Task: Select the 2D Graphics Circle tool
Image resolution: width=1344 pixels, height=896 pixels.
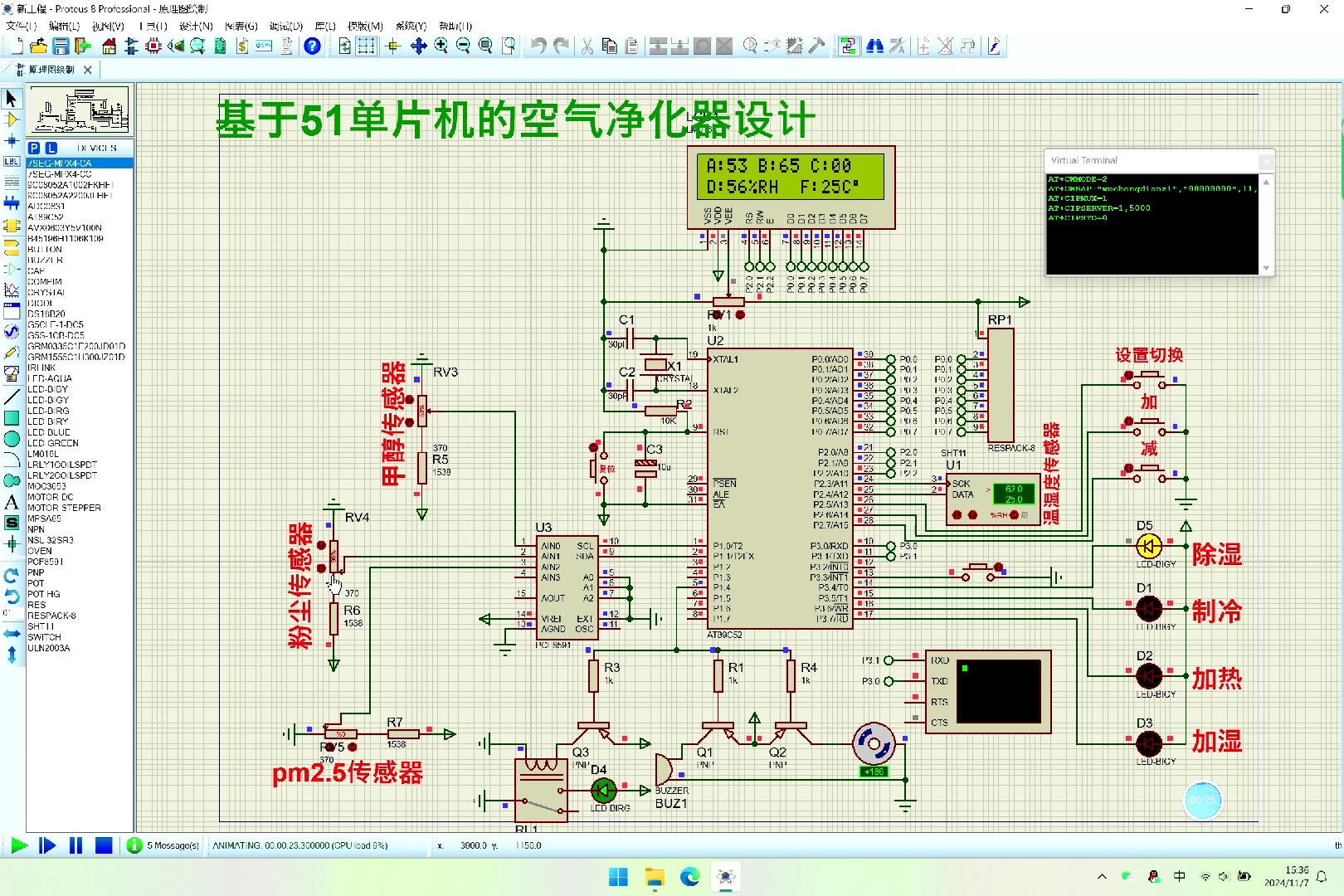Action: pos(11,439)
